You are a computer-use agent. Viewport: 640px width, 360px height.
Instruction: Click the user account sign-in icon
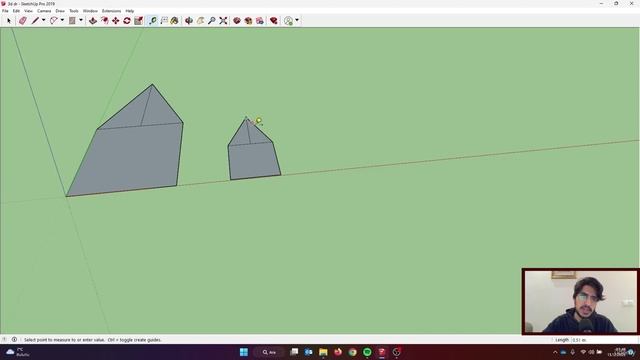[x=288, y=20]
